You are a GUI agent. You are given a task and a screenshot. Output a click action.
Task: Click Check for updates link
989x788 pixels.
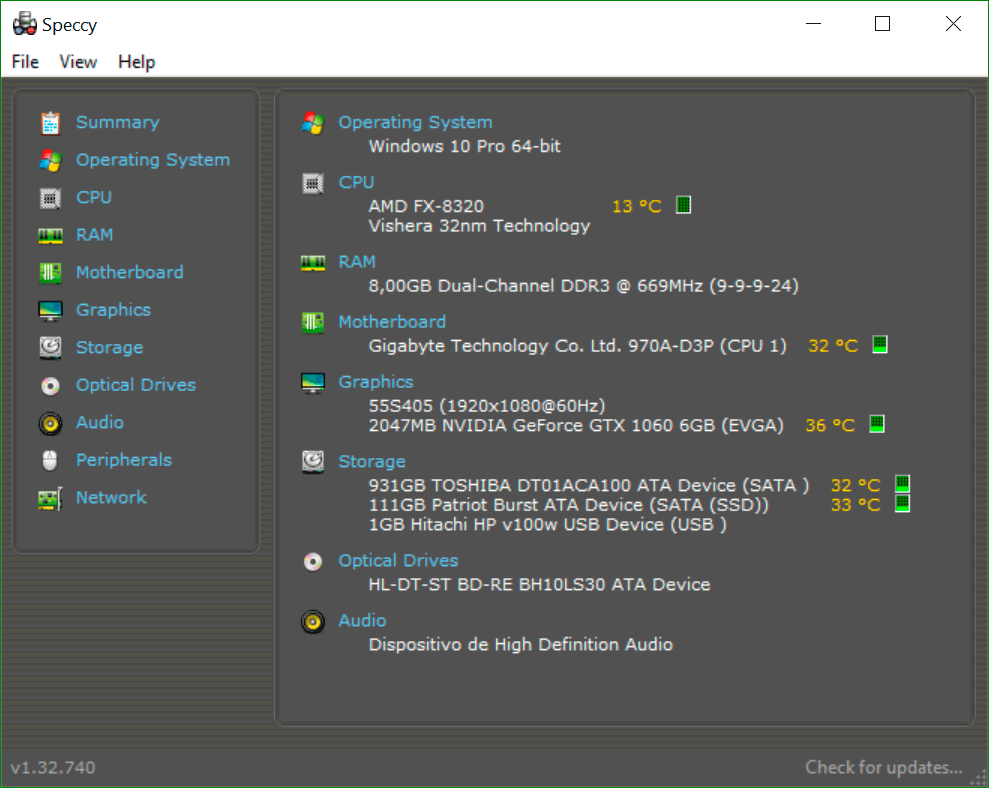(884, 767)
